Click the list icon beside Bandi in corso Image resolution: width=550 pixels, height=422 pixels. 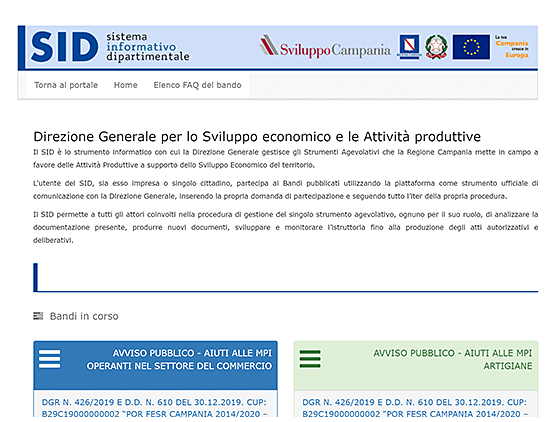tap(38, 316)
